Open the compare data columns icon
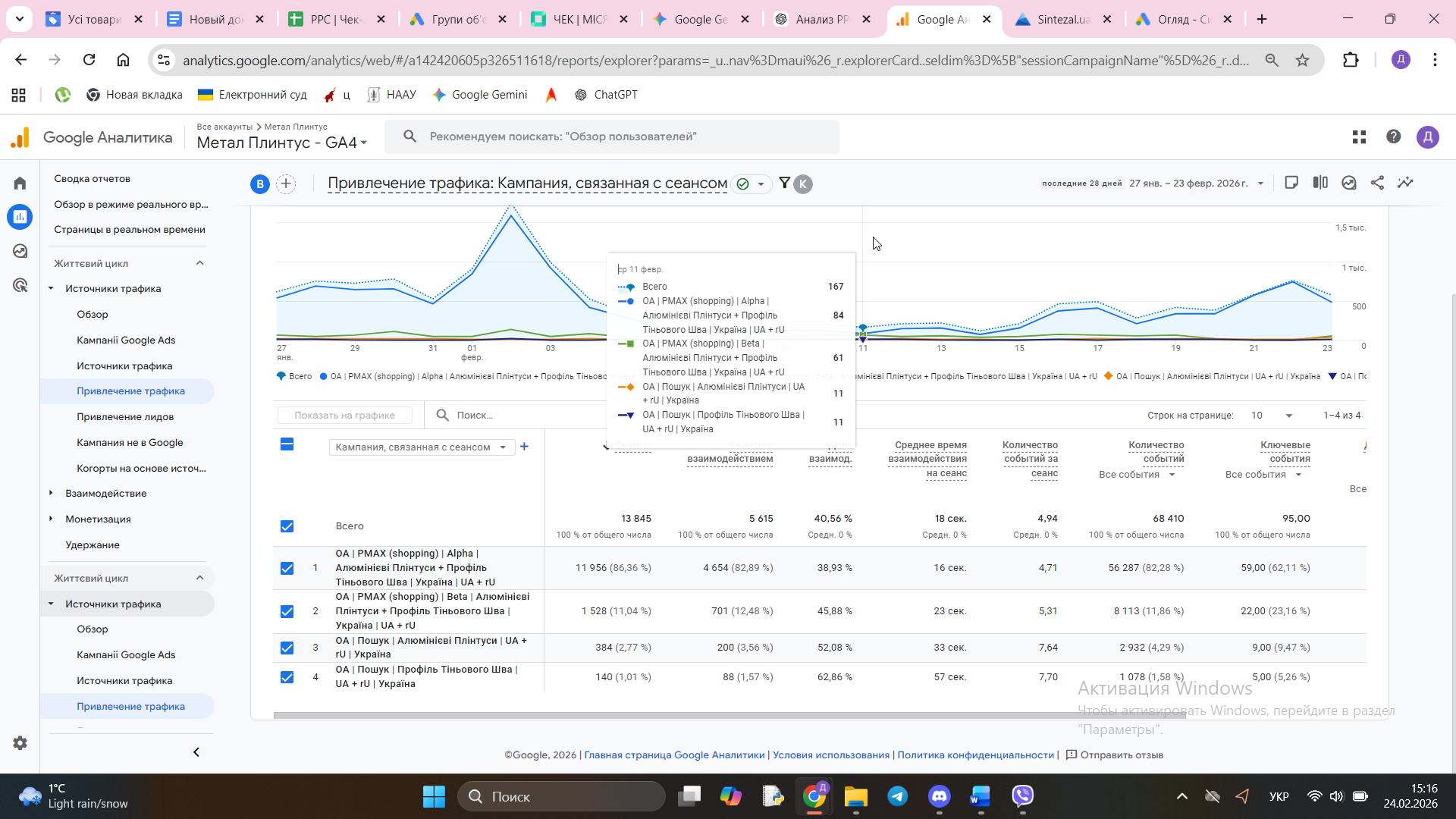This screenshot has height=819, width=1456. click(1320, 183)
